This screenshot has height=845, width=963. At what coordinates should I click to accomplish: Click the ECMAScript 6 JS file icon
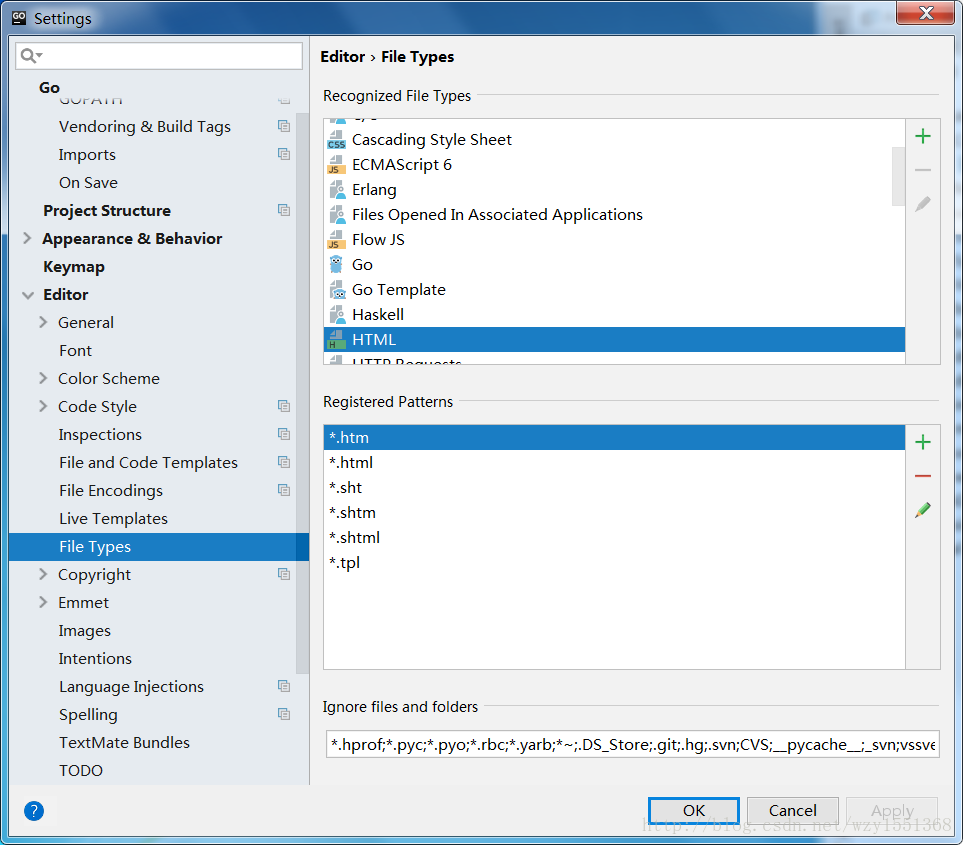(x=337, y=165)
